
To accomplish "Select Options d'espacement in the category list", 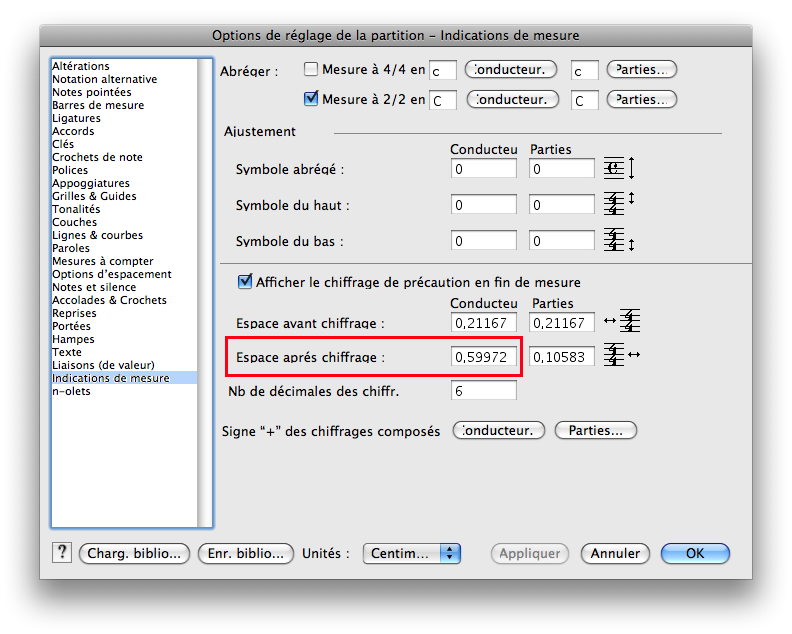I will pyautogui.click(x=111, y=274).
